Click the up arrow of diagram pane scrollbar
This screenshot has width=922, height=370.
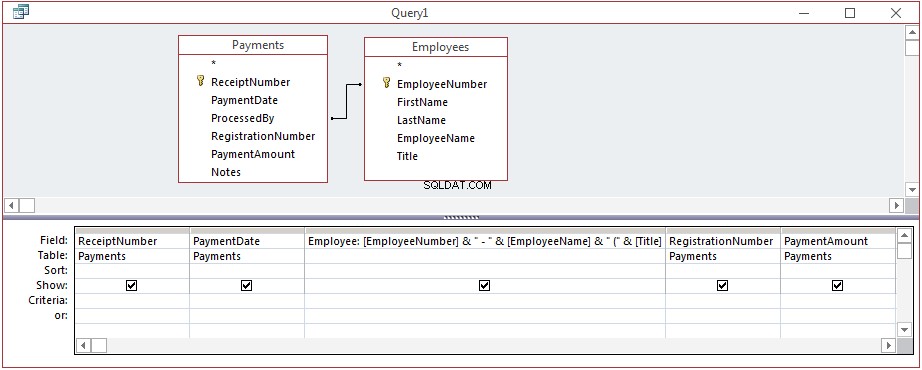click(x=912, y=33)
